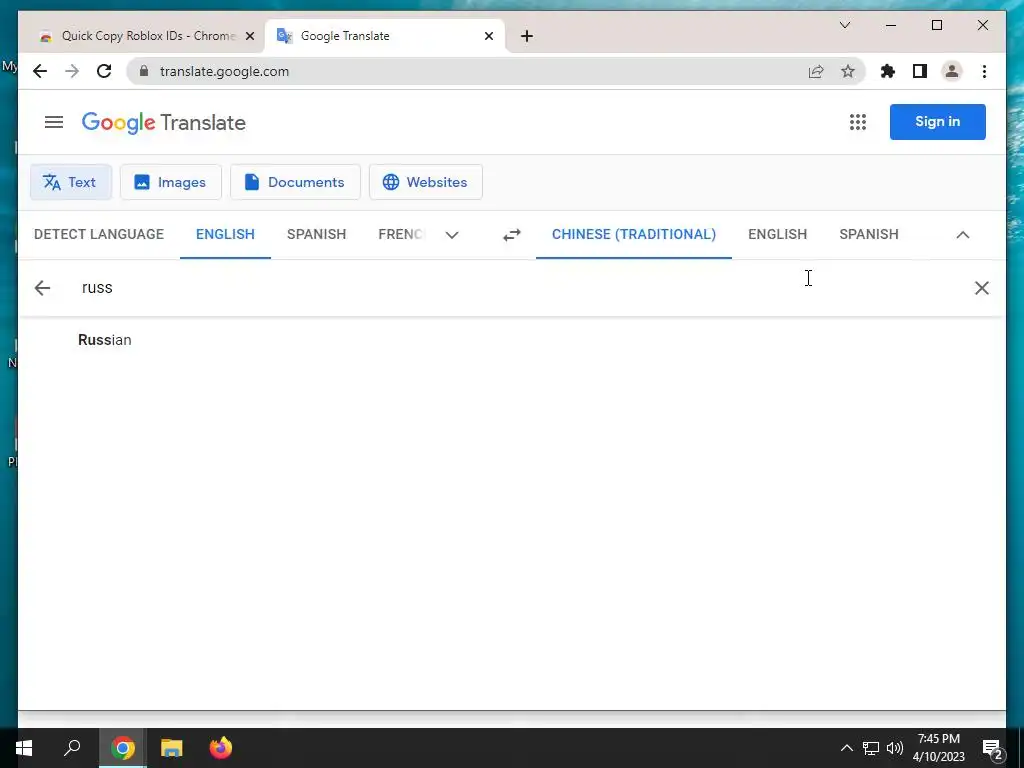Switch to Images translation mode
1024x768 pixels.
tap(170, 182)
